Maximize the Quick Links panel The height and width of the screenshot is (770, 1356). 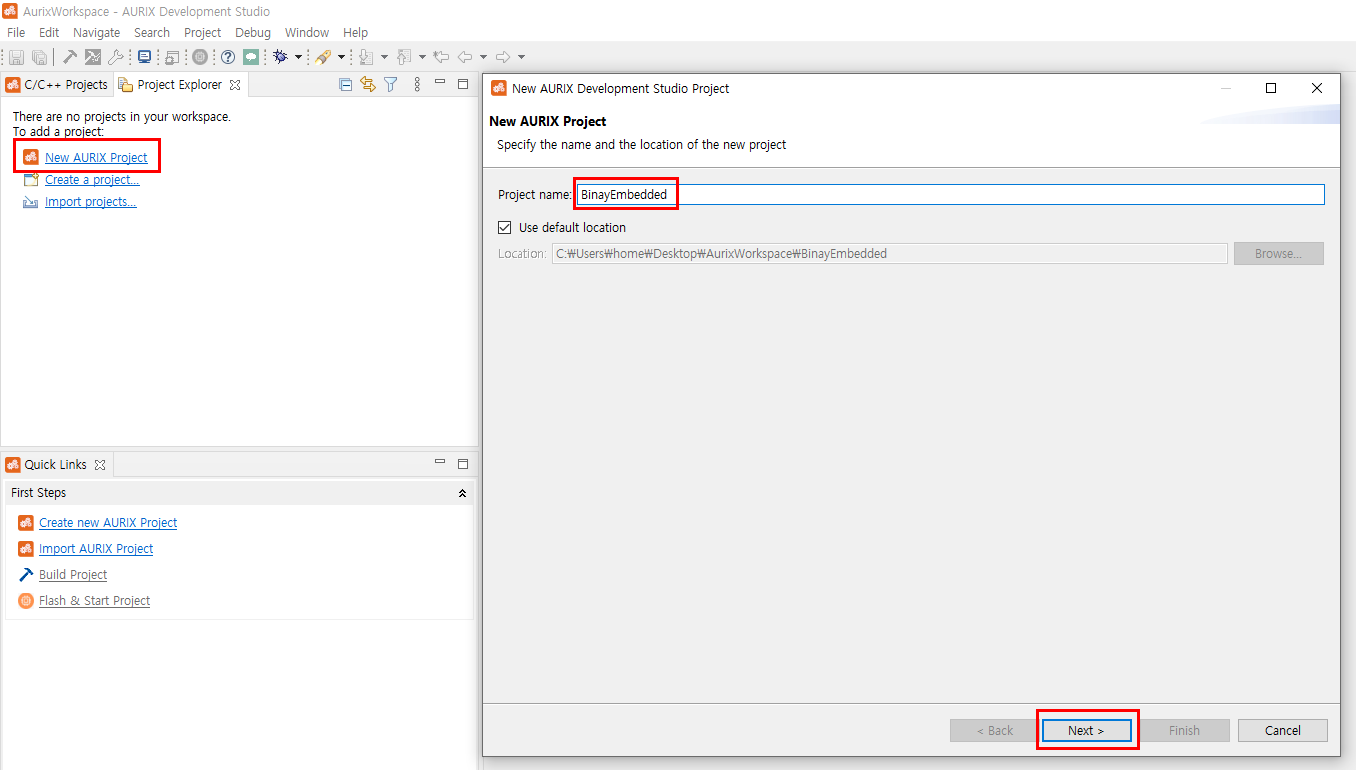pyautogui.click(x=463, y=463)
